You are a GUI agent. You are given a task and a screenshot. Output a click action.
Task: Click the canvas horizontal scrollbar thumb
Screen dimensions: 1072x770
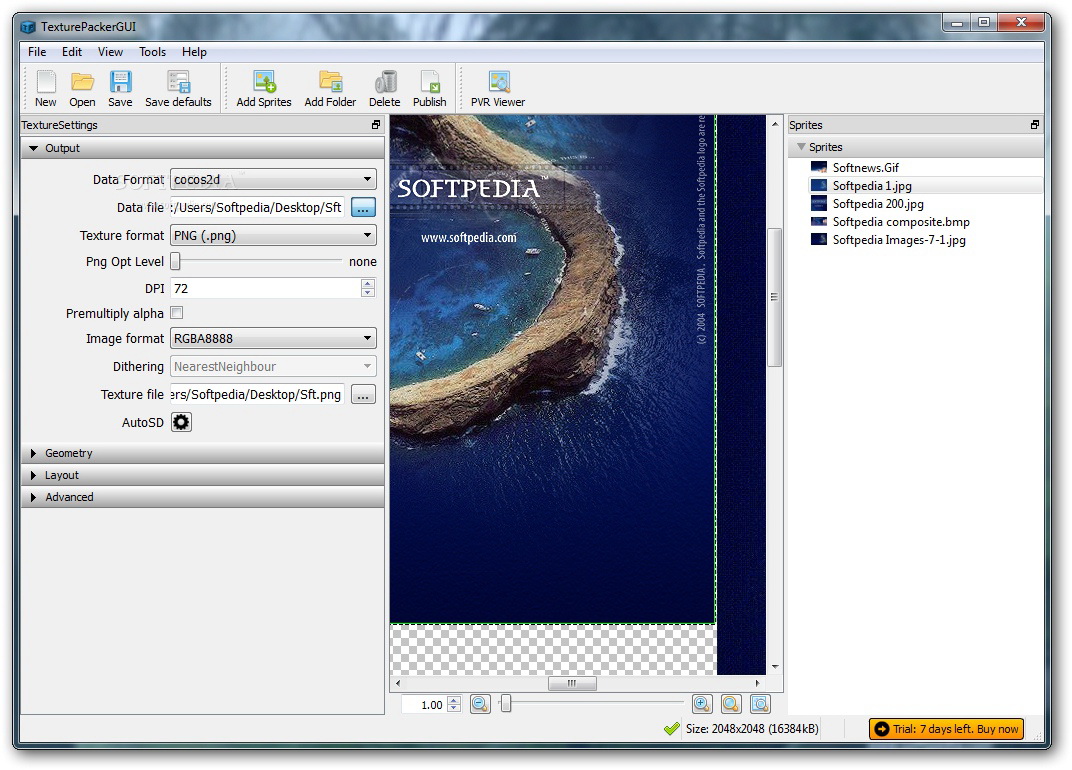coord(572,683)
